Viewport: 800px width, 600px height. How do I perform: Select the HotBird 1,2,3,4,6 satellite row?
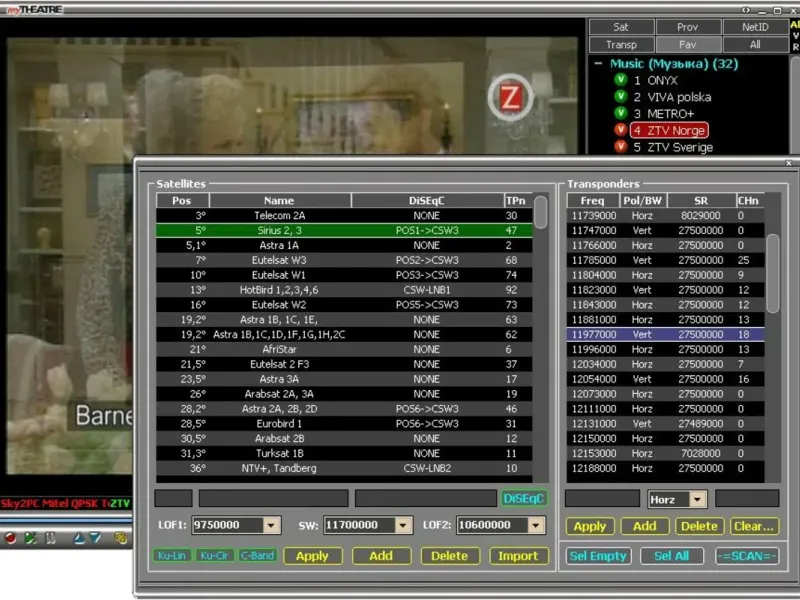(x=344, y=290)
